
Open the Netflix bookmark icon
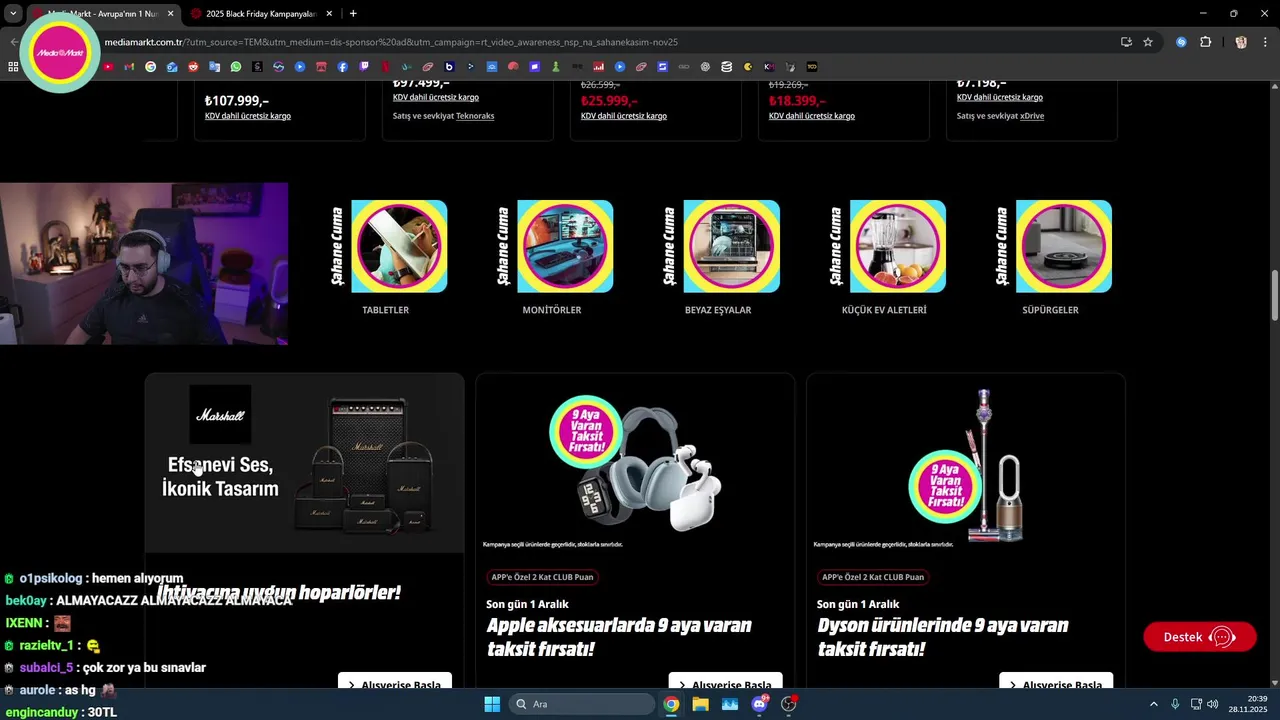[x=385, y=67]
